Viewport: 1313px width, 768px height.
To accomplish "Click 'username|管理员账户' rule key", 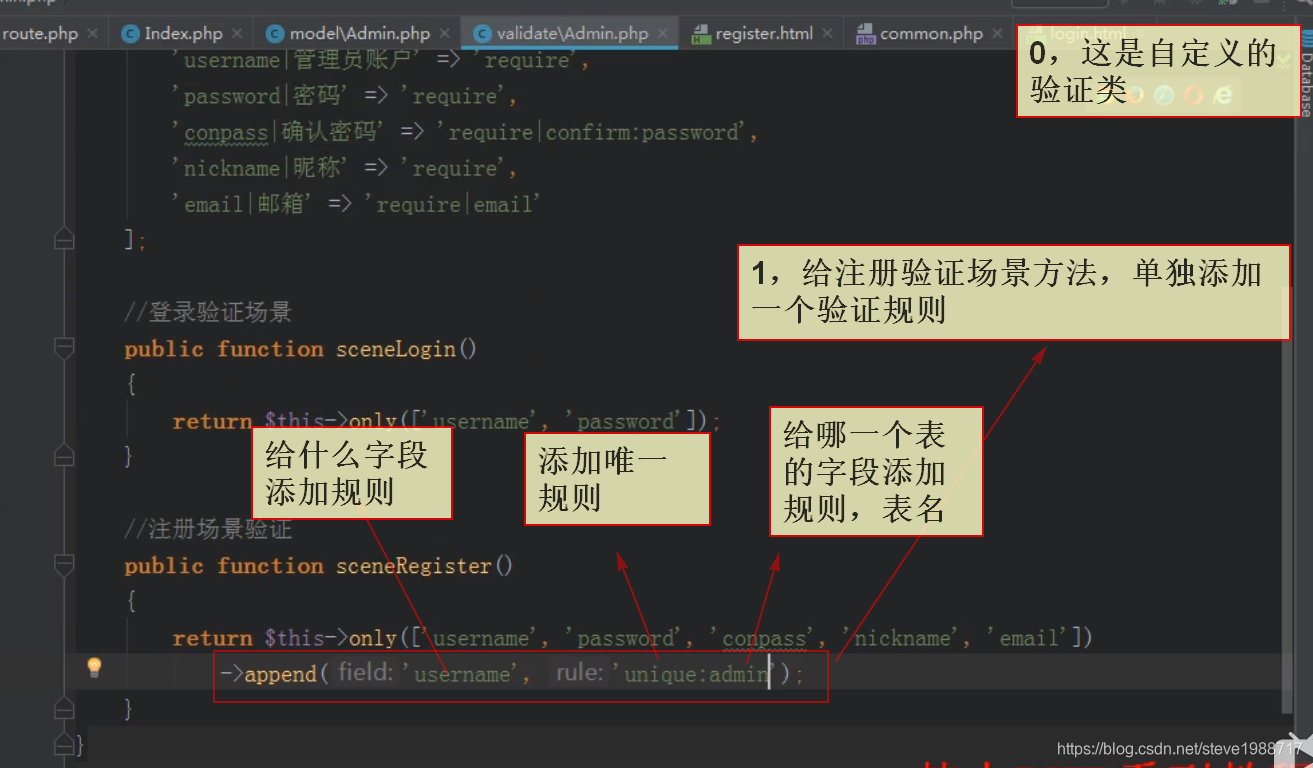I will 298,60.
